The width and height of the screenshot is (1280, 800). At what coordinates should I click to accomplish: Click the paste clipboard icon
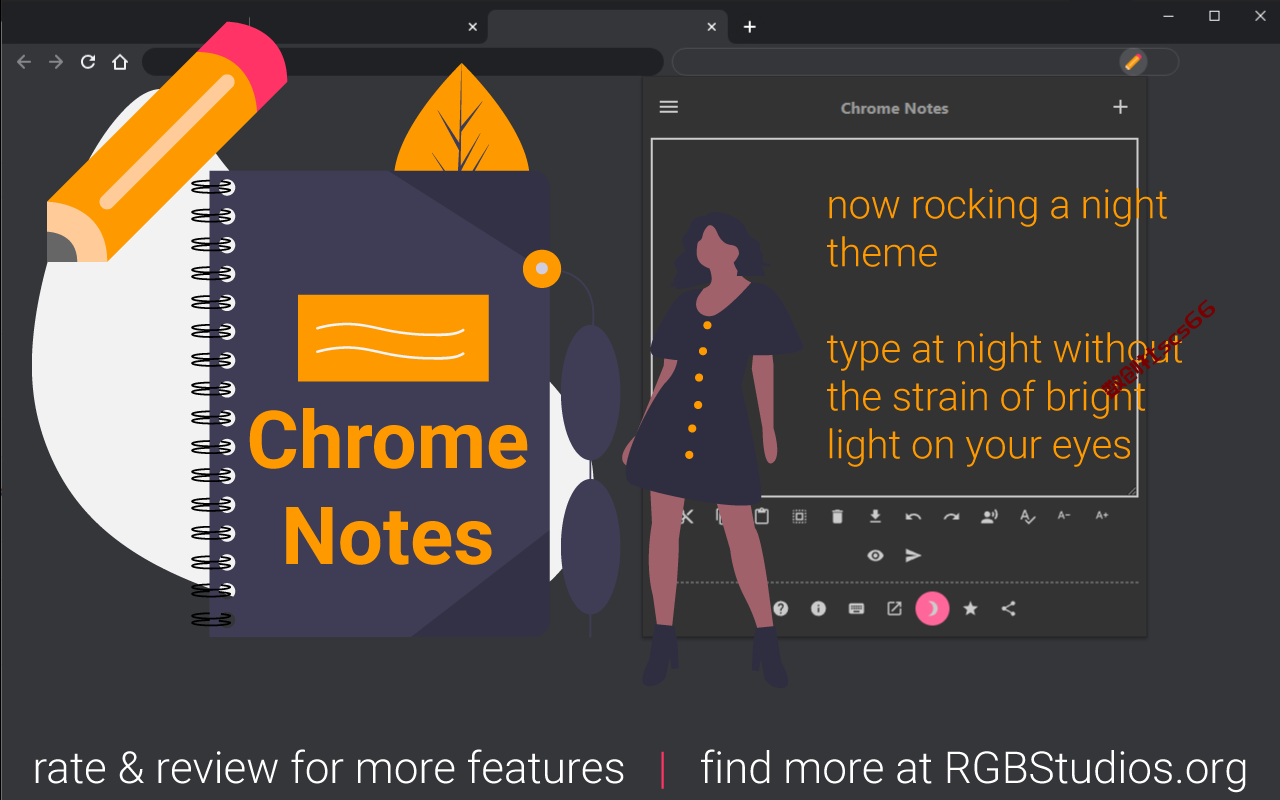761,516
